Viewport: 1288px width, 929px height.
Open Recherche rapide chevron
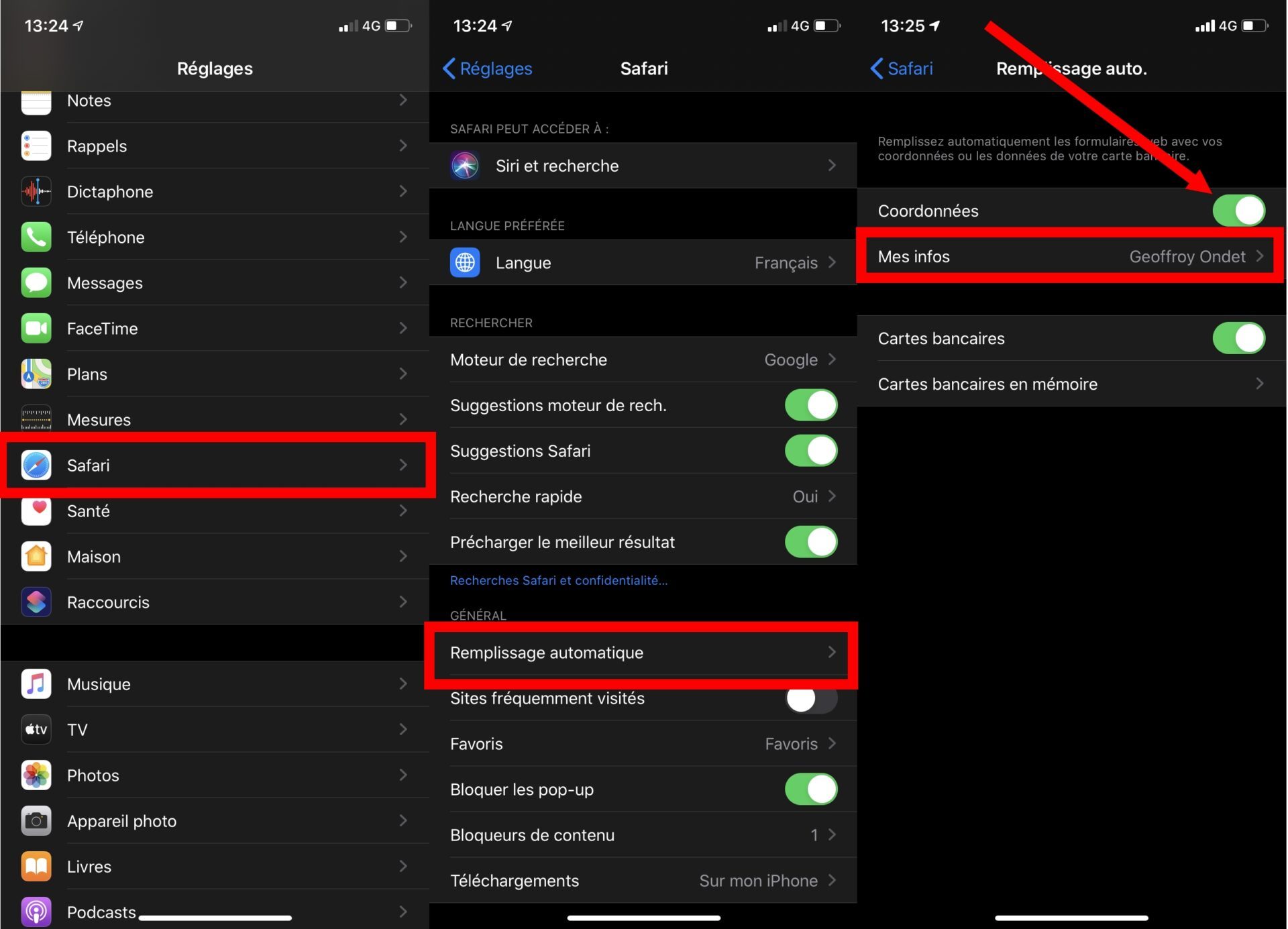point(832,496)
